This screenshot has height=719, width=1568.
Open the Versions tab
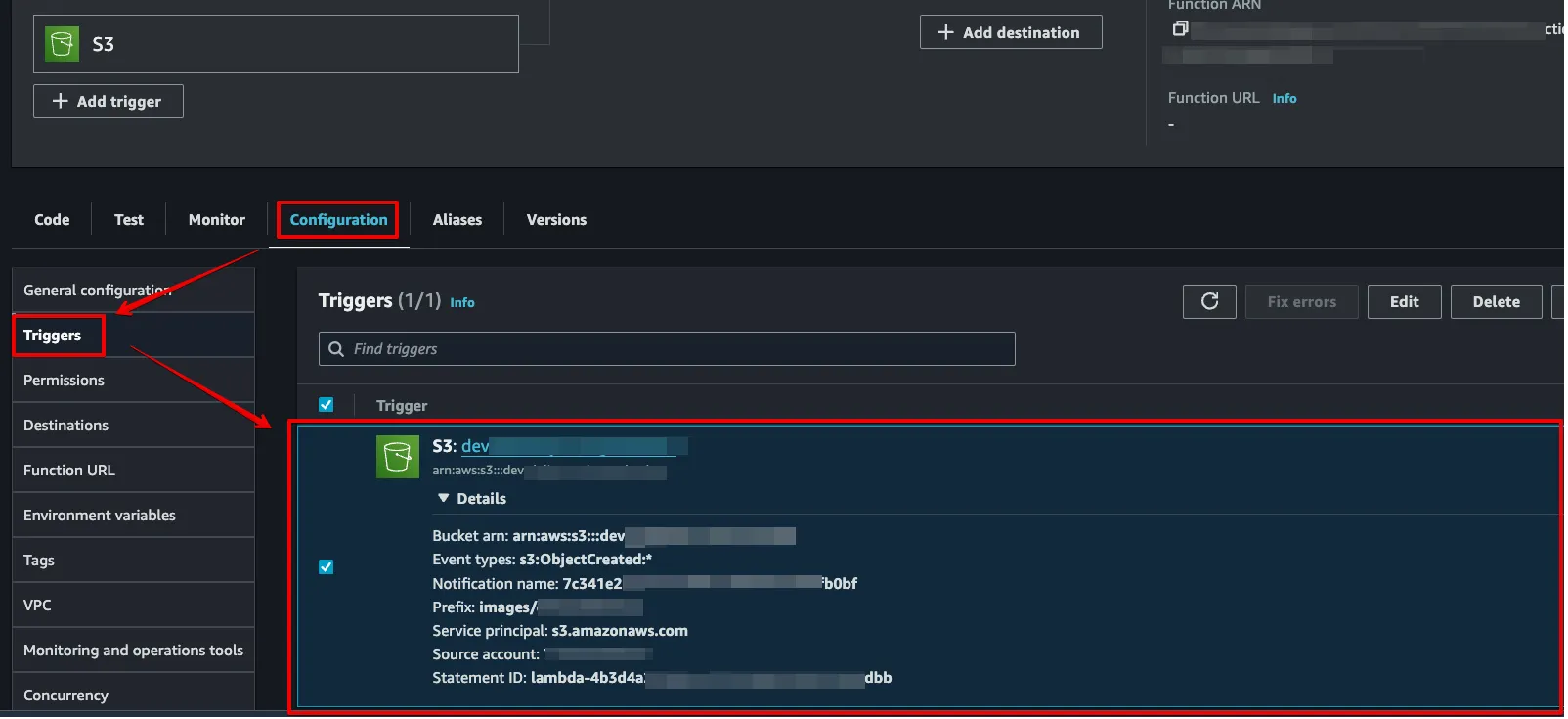pyautogui.click(x=556, y=220)
